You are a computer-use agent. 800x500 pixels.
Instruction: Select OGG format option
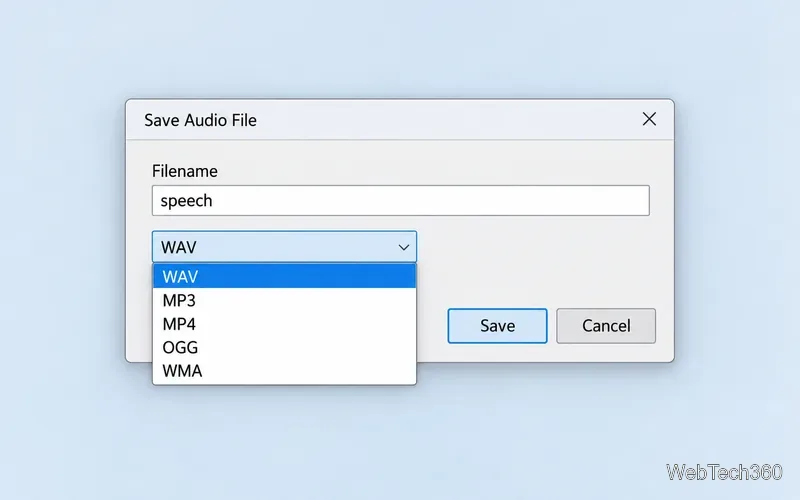pyautogui.click(x=284, y=347)
